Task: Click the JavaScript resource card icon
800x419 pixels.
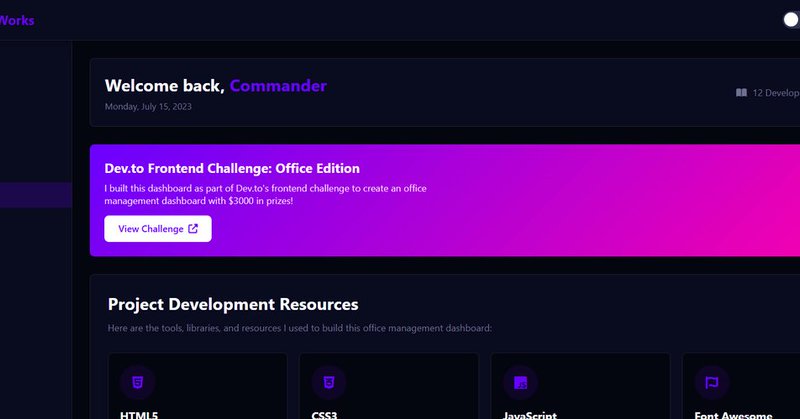Action: [x=520, y=382]
